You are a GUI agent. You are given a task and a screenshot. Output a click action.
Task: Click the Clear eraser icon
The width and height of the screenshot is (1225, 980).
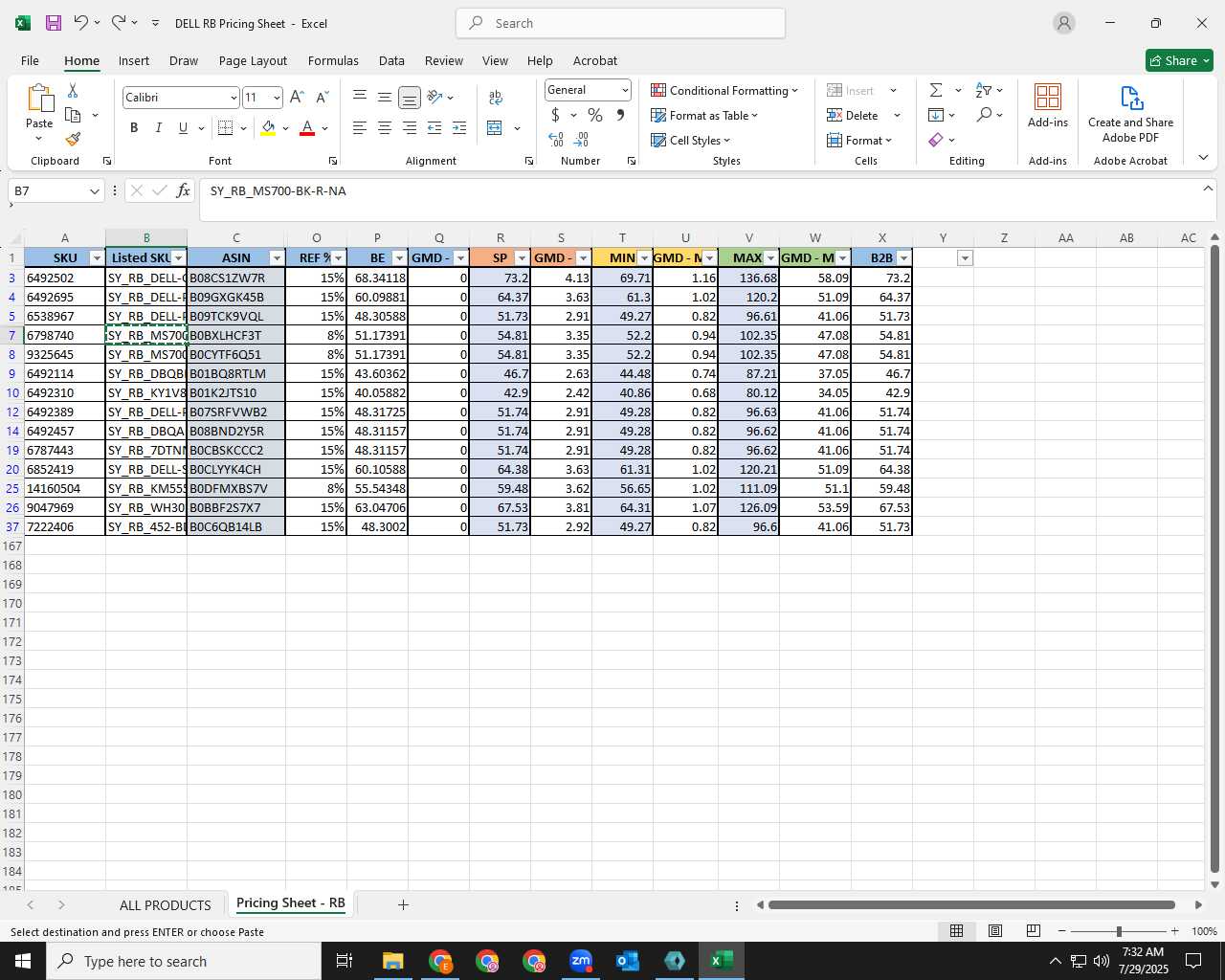936,140
